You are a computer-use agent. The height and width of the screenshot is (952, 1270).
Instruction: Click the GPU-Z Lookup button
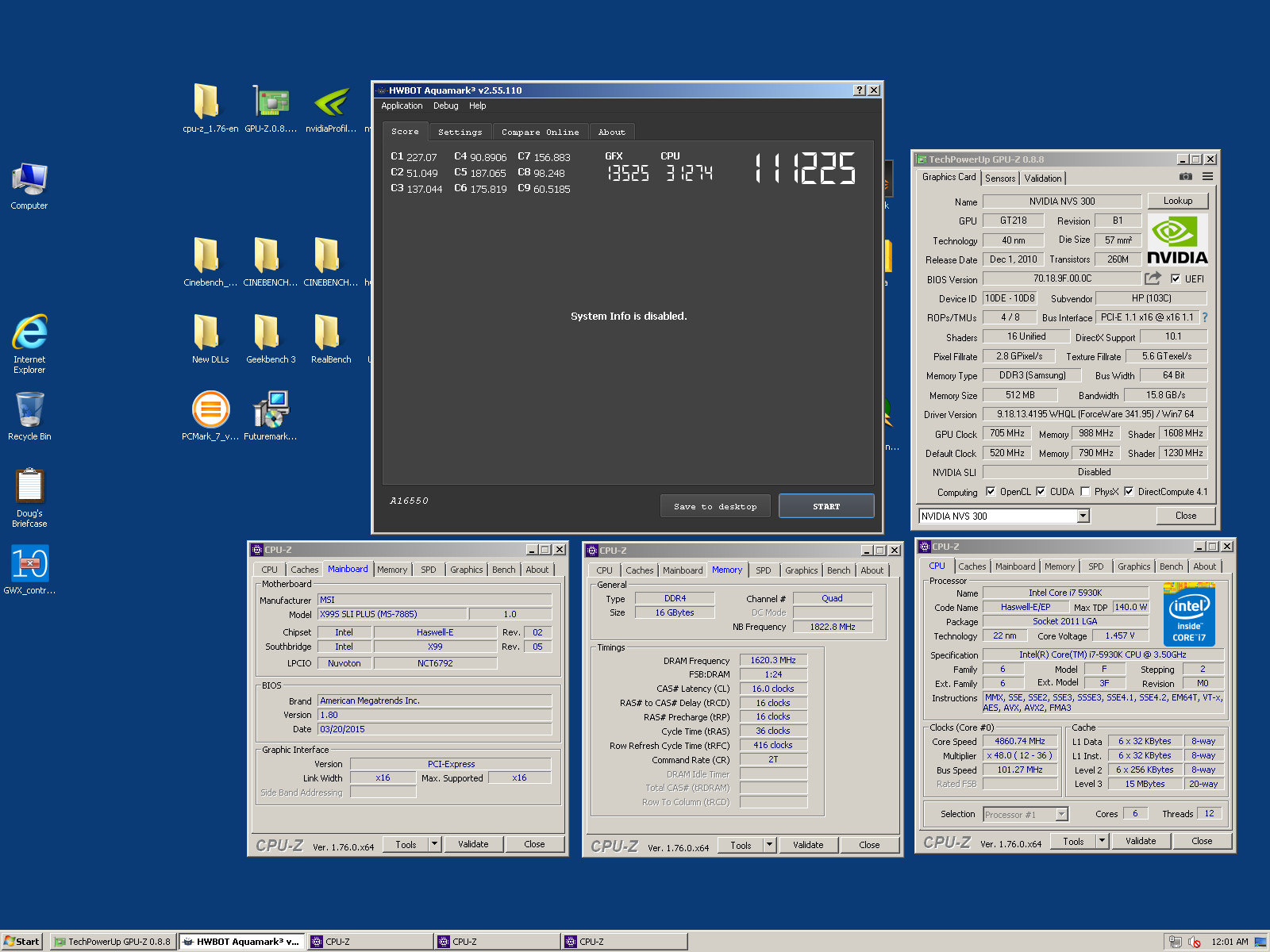point(1178,201)
